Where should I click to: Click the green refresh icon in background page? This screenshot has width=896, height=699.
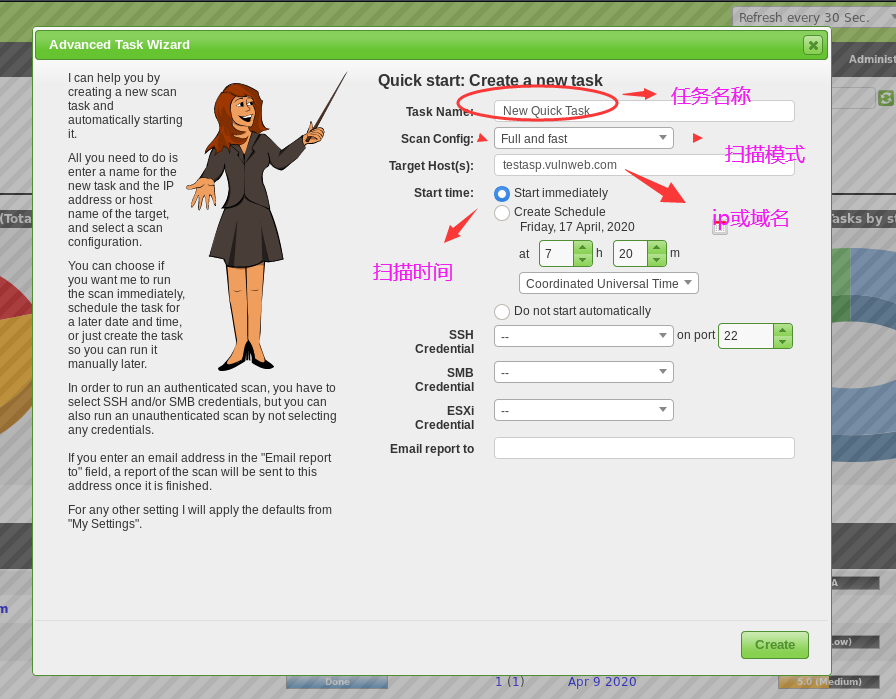[886, 98]
